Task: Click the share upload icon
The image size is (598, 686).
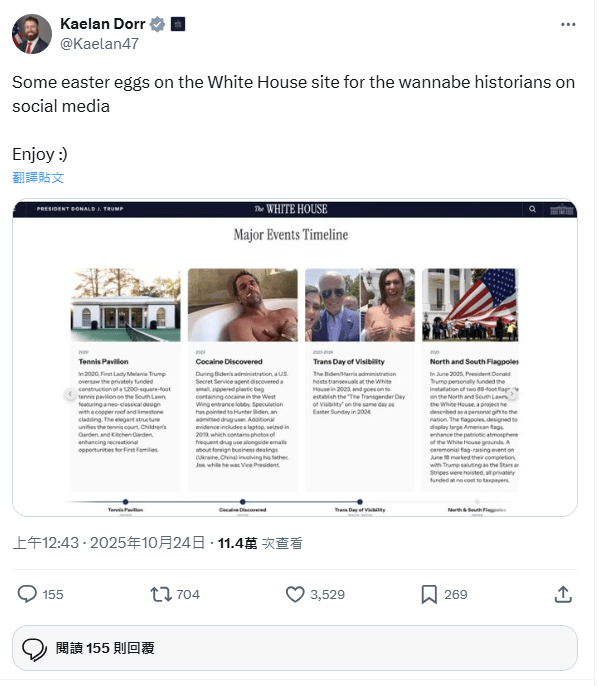Action: click(x=563, y=594)
